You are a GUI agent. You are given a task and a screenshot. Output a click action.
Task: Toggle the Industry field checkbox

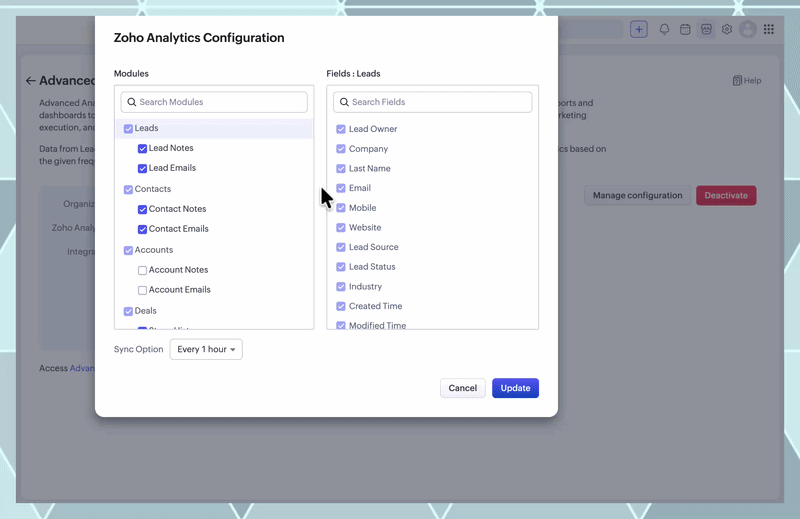click(341, 286)
